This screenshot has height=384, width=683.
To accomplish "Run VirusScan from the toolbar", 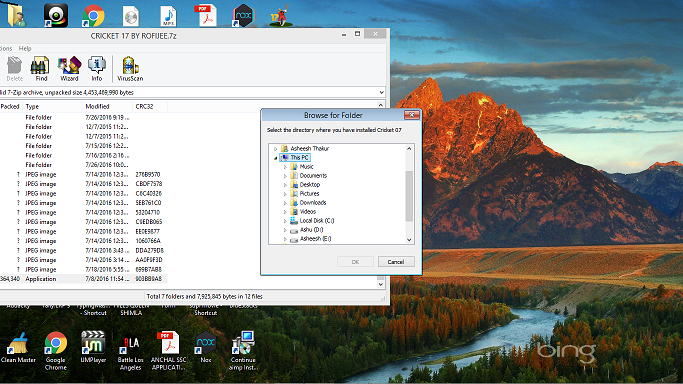I will (x=130, y=69).
